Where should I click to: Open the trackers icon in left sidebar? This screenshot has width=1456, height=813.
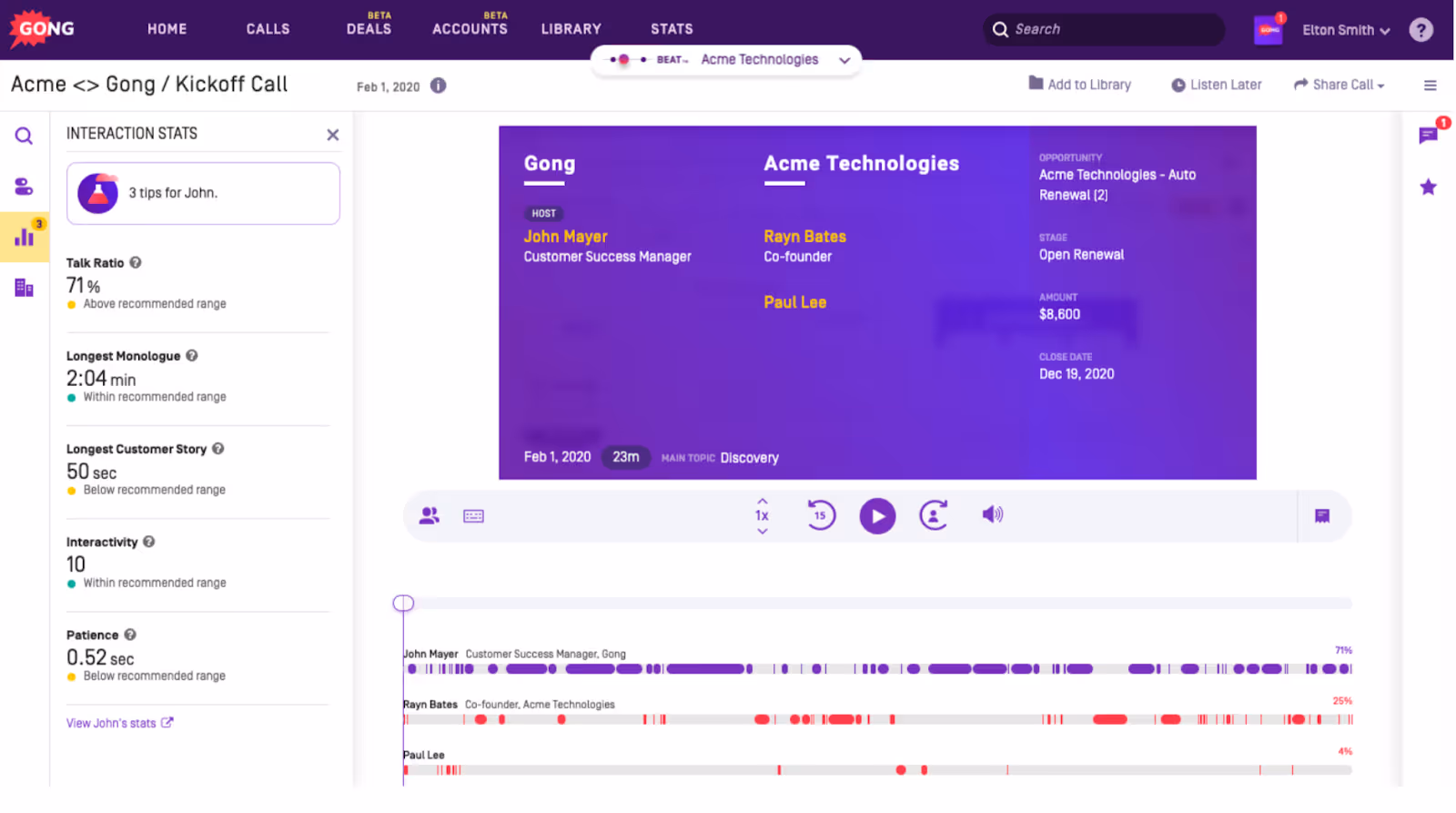(25, 187)
